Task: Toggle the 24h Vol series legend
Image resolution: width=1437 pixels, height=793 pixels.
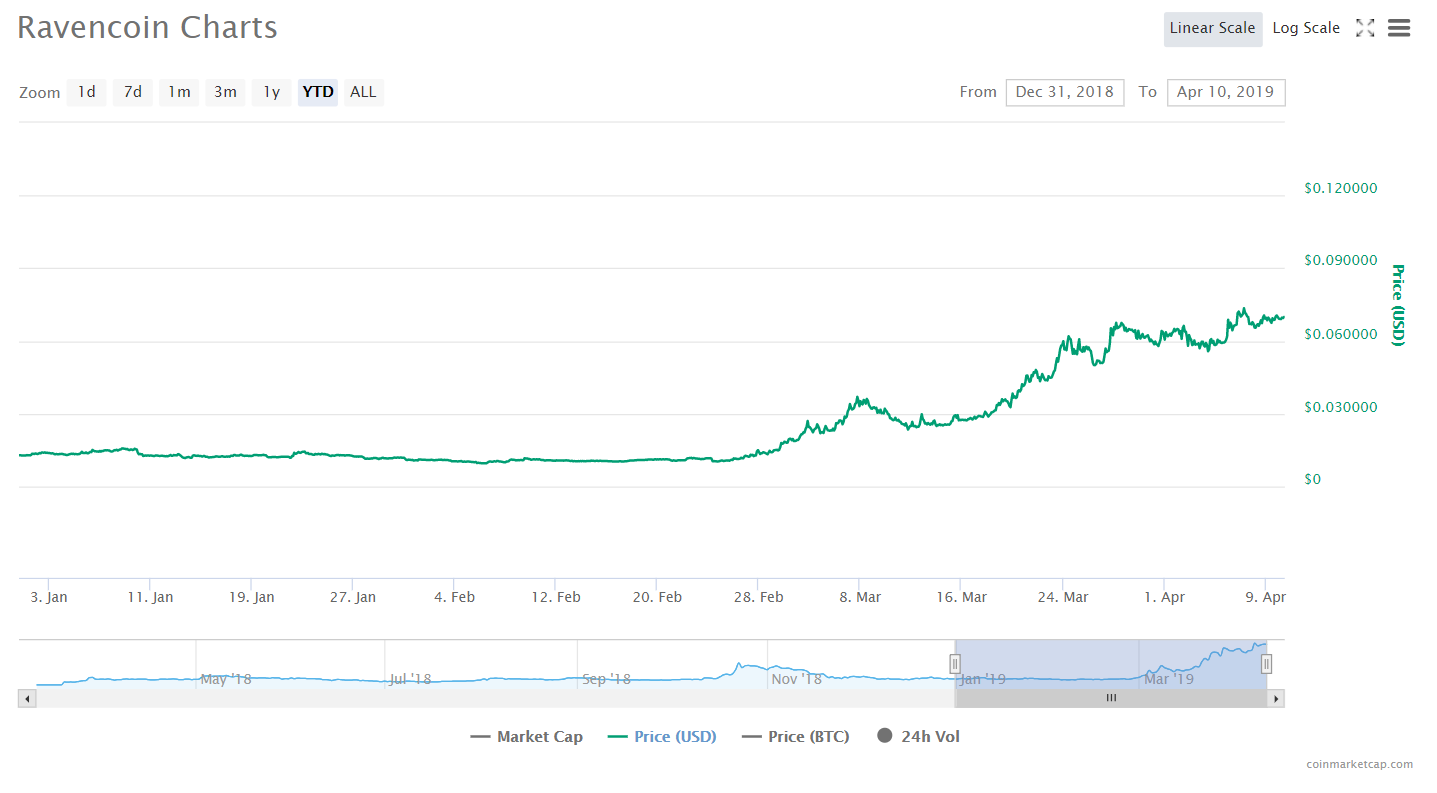Action: coord(918,737)
